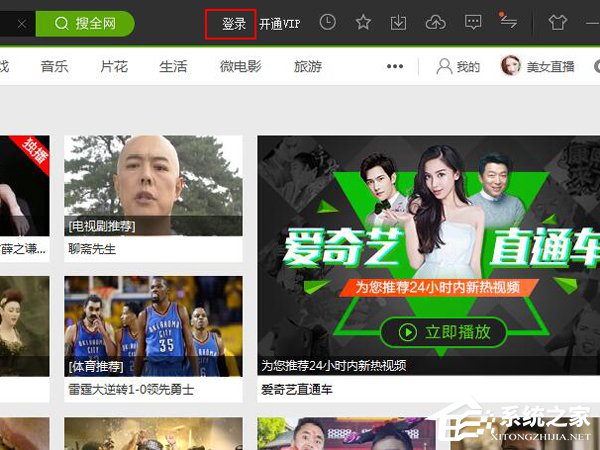Click 开通VIP to subscribe
The height and width of the screenshot is (450, 600).
click(280, 24)
